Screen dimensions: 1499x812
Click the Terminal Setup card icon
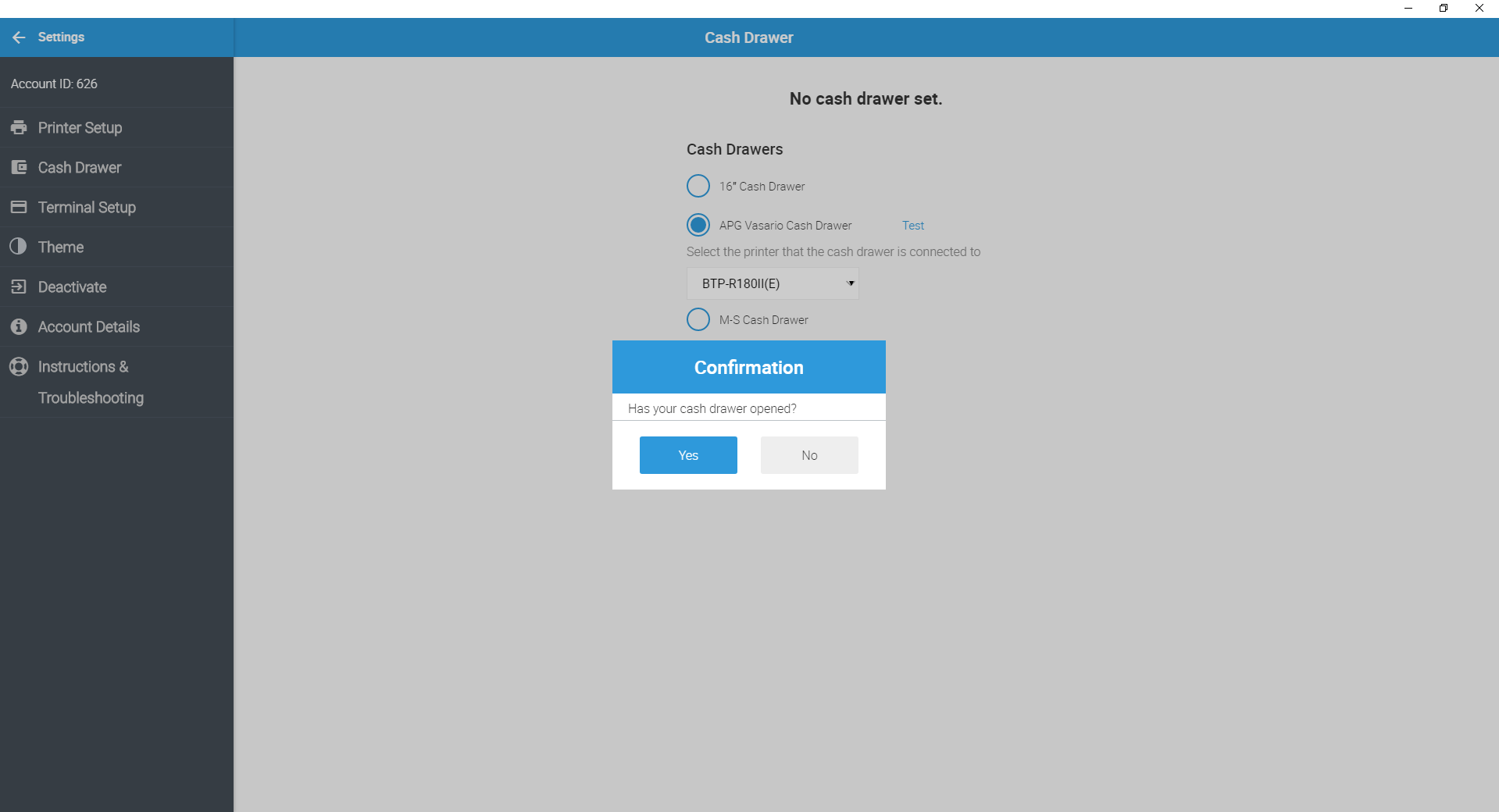point(19,207)
